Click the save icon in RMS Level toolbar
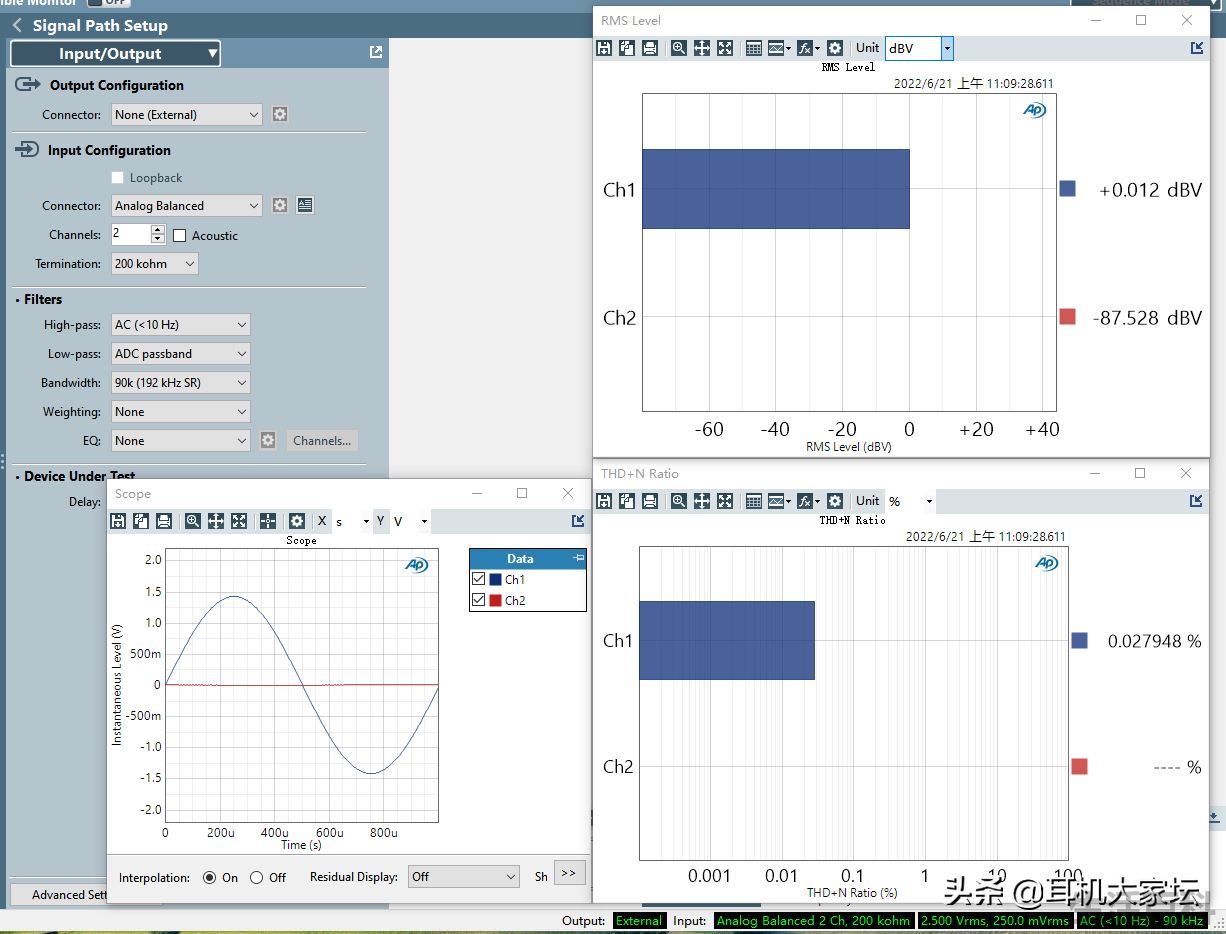The image size is (1226, 934). tap(603, 48)
